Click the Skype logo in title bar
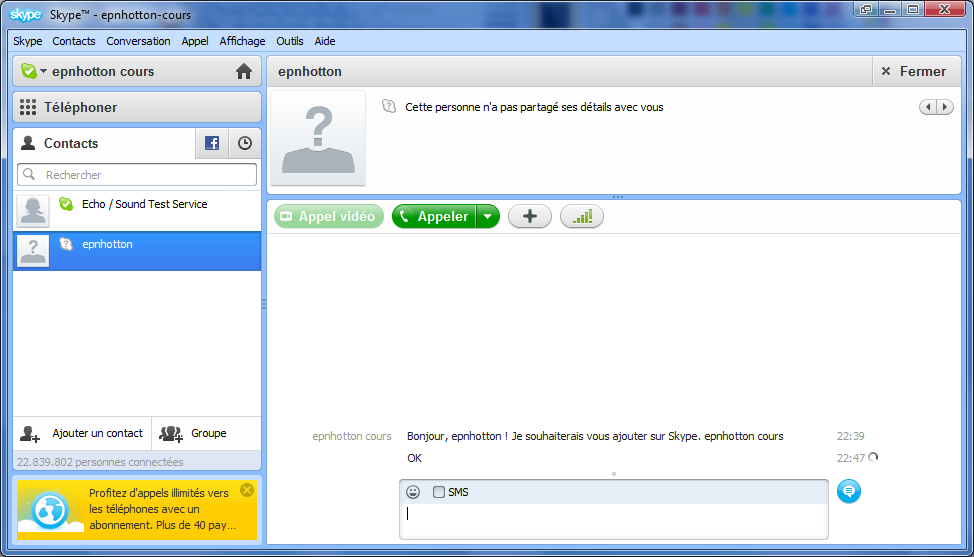The width and height of the screenshot is (974, 557). [x=26, y=14]
